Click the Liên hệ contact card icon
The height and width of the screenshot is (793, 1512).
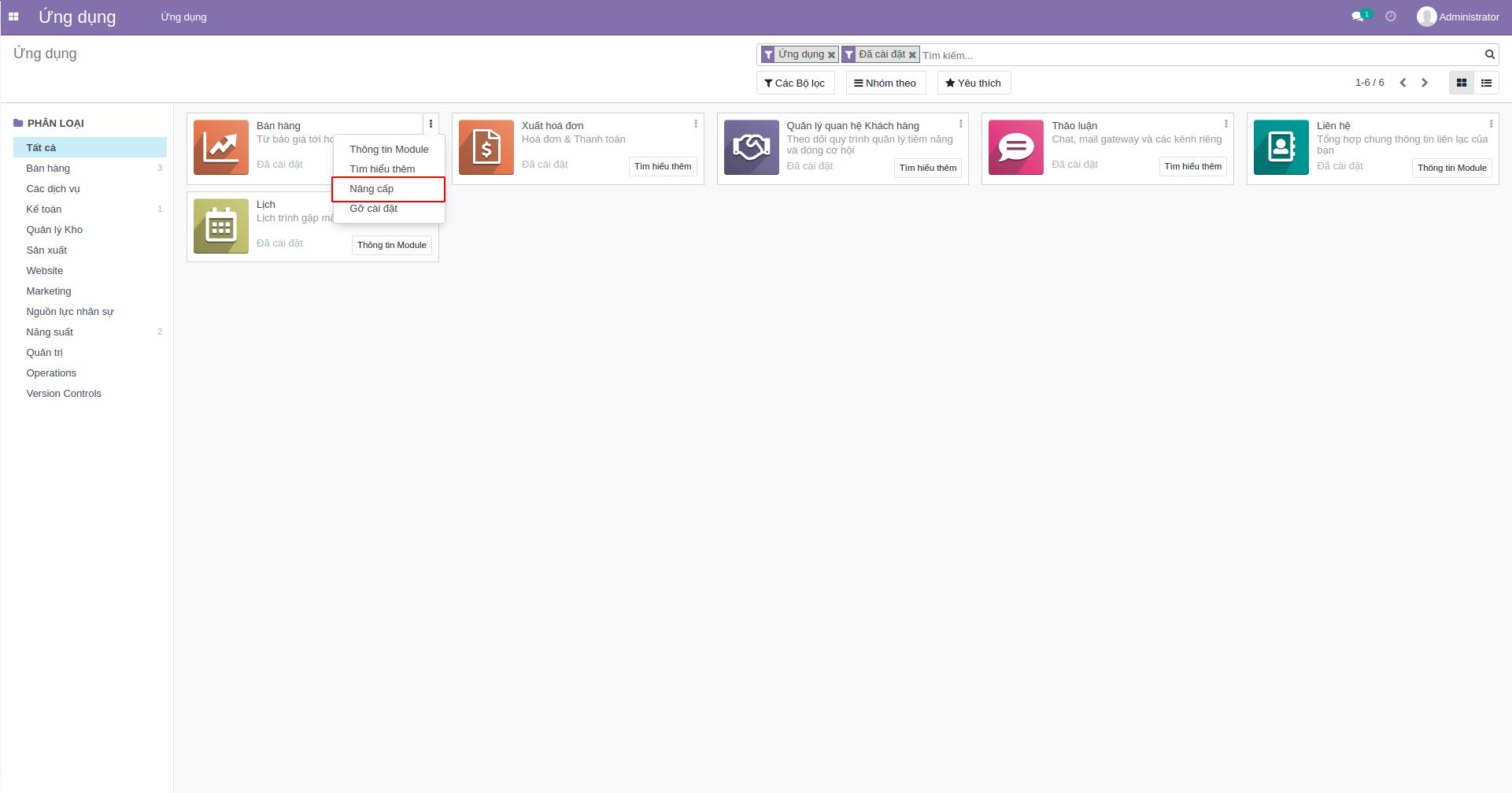click(1281, 146)
